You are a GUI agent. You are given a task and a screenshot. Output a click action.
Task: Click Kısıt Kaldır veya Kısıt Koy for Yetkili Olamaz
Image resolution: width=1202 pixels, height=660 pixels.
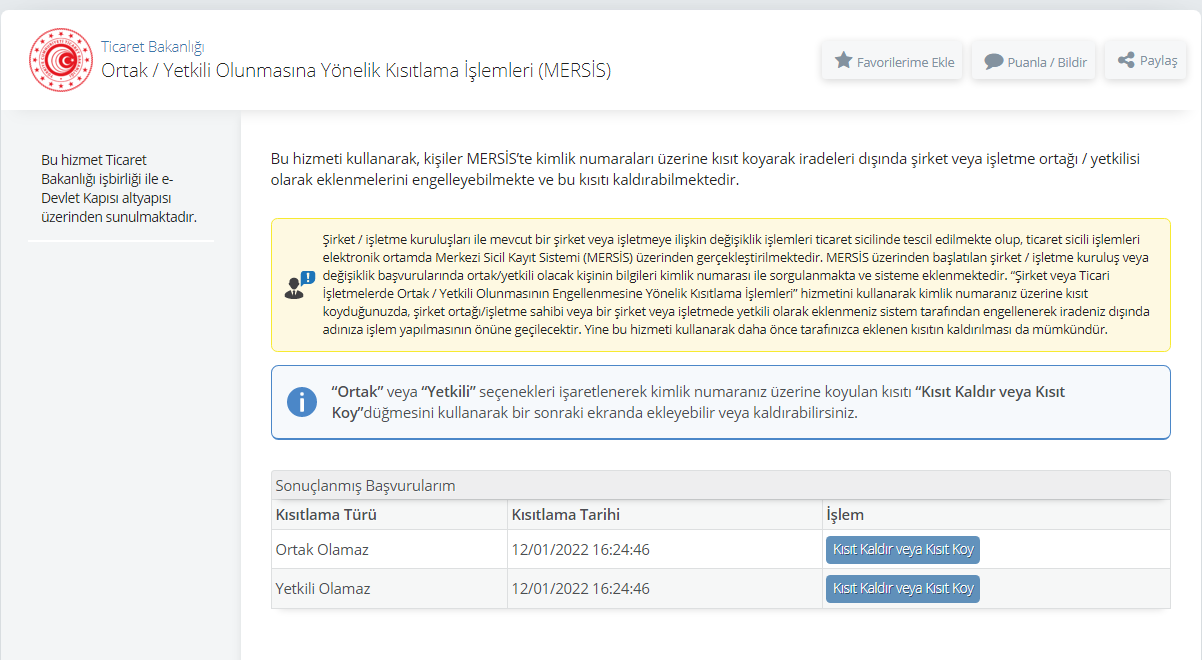point(903,588)
